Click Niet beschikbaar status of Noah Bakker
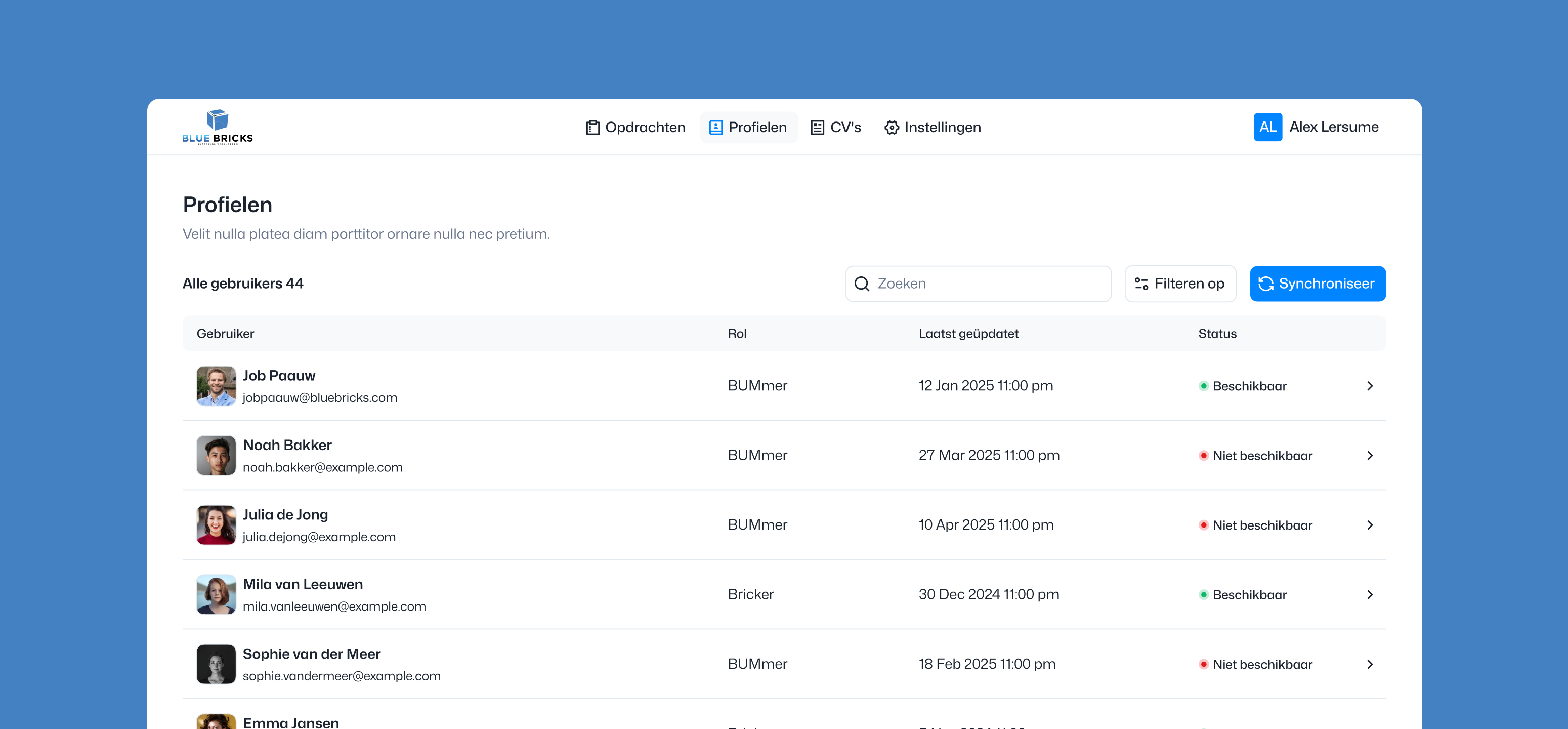Viewport: 1568px width, 729px height. pos(1255,455)
